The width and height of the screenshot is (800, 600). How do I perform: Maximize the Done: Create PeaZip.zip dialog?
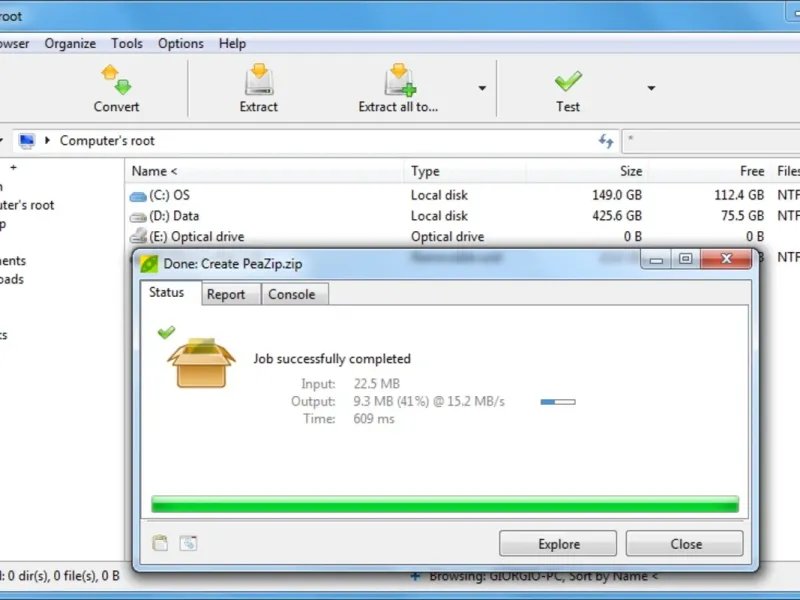pyautogui.click(x=686, y=259)
